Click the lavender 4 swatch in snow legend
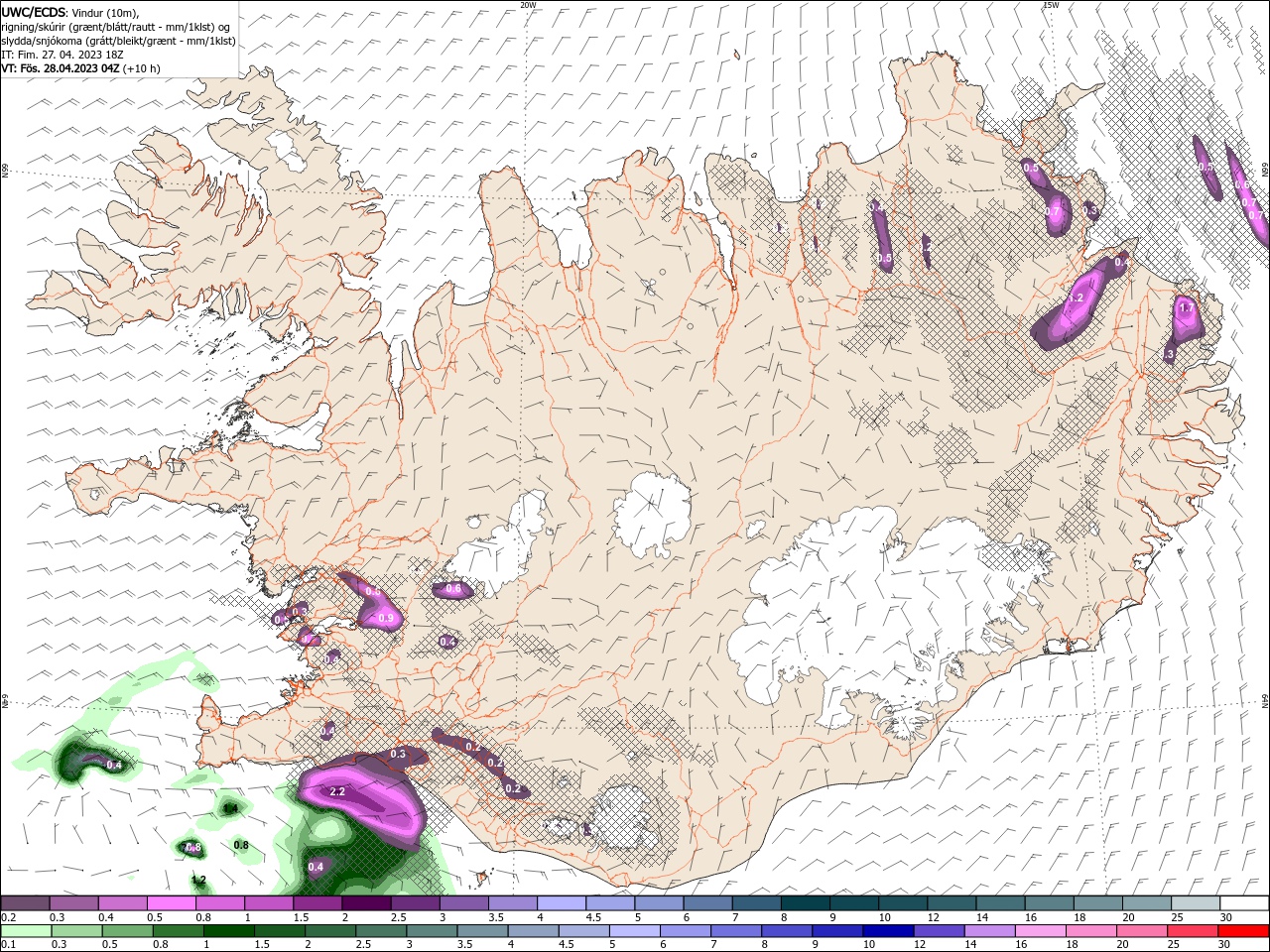Viewport: 1270px width, 952px height. pos(562,903)
